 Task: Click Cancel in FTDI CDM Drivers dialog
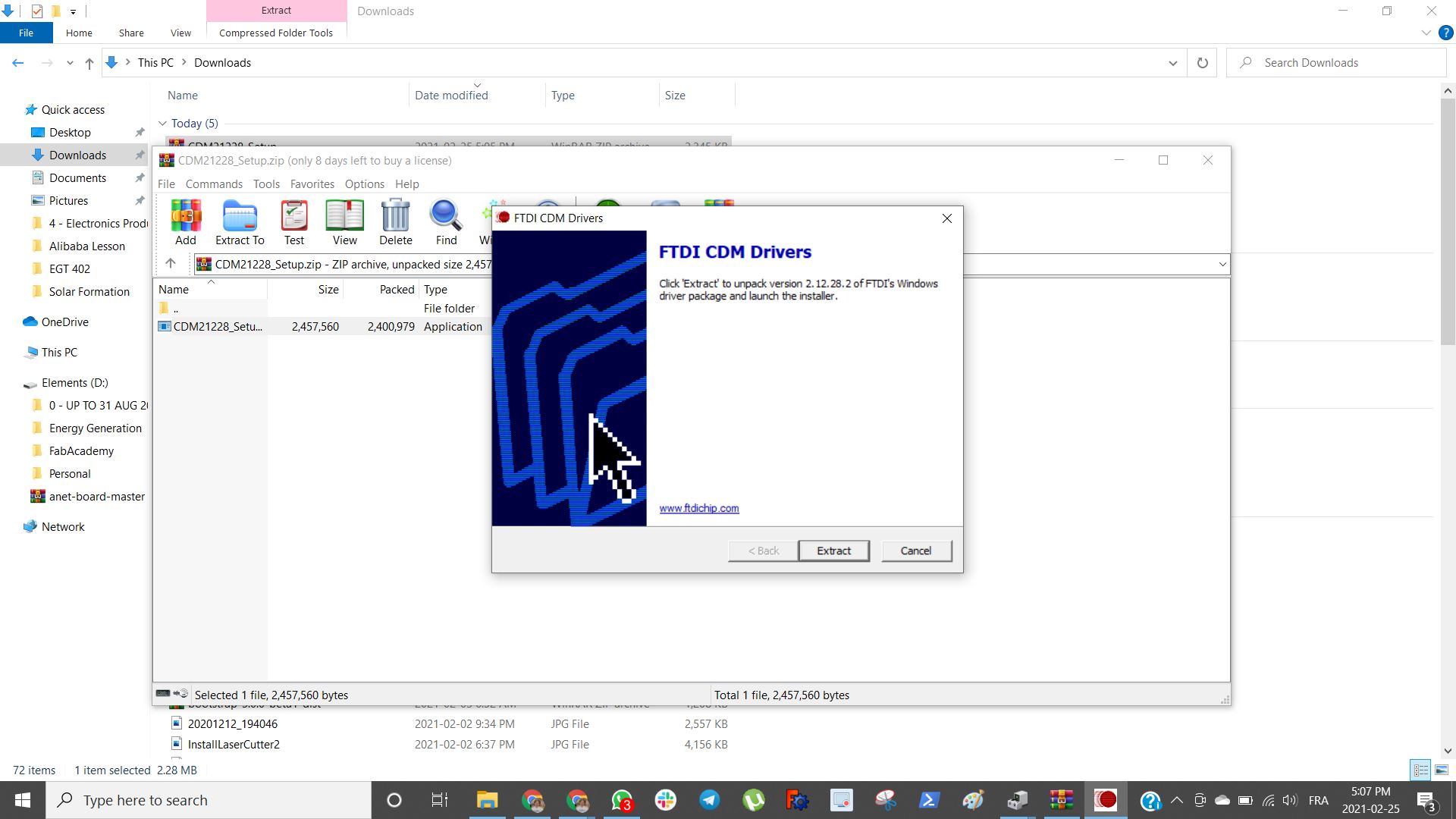point(915,551)
